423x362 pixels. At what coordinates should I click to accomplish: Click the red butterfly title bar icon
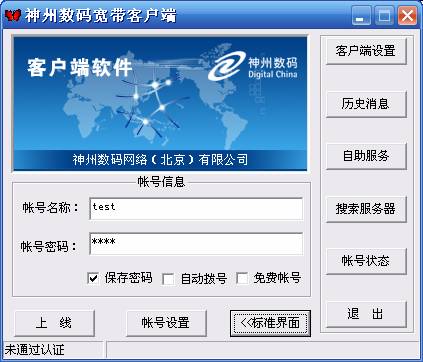pos(13,15)
